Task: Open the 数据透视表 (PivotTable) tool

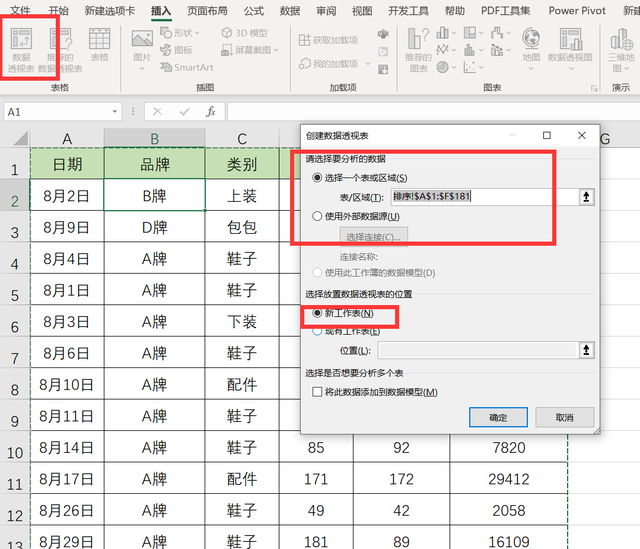Action: [21, 51]
